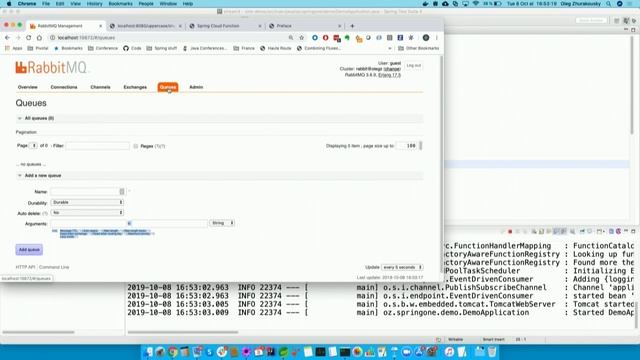Screen dimensions: 640x360
Task: Switch to the Channels tab
Action: point(100,87)
